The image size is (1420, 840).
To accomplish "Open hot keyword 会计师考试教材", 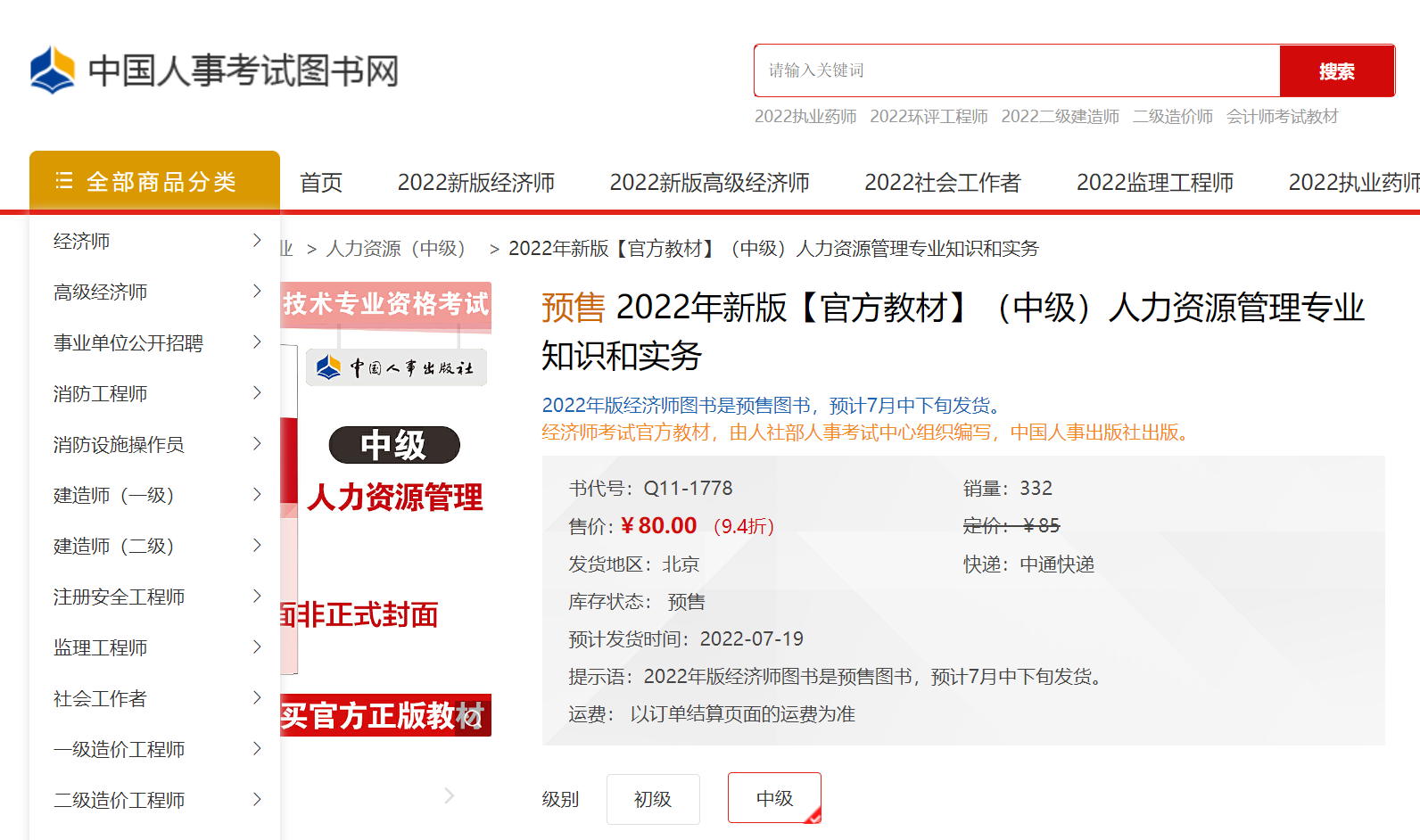I will pyautogui.click(x=1282, y=117).
